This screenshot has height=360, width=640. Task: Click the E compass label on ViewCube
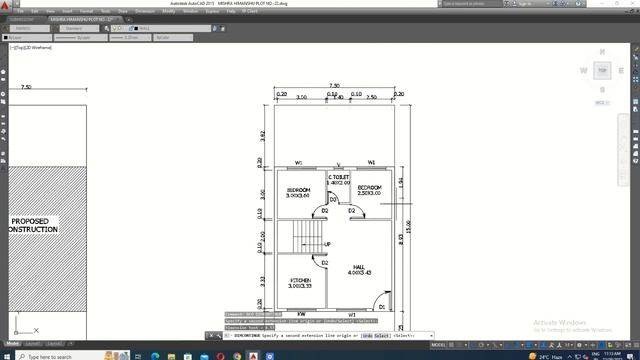621,71
